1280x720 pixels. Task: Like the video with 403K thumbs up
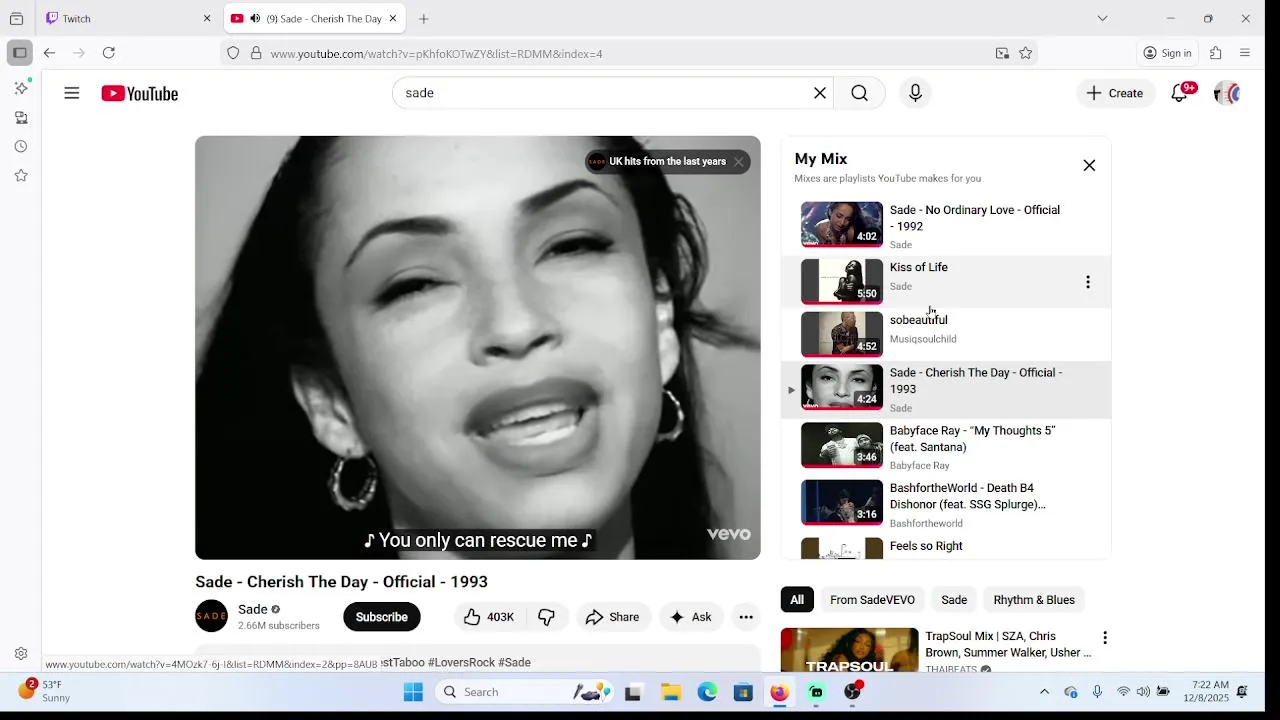[x=488, y=617]
